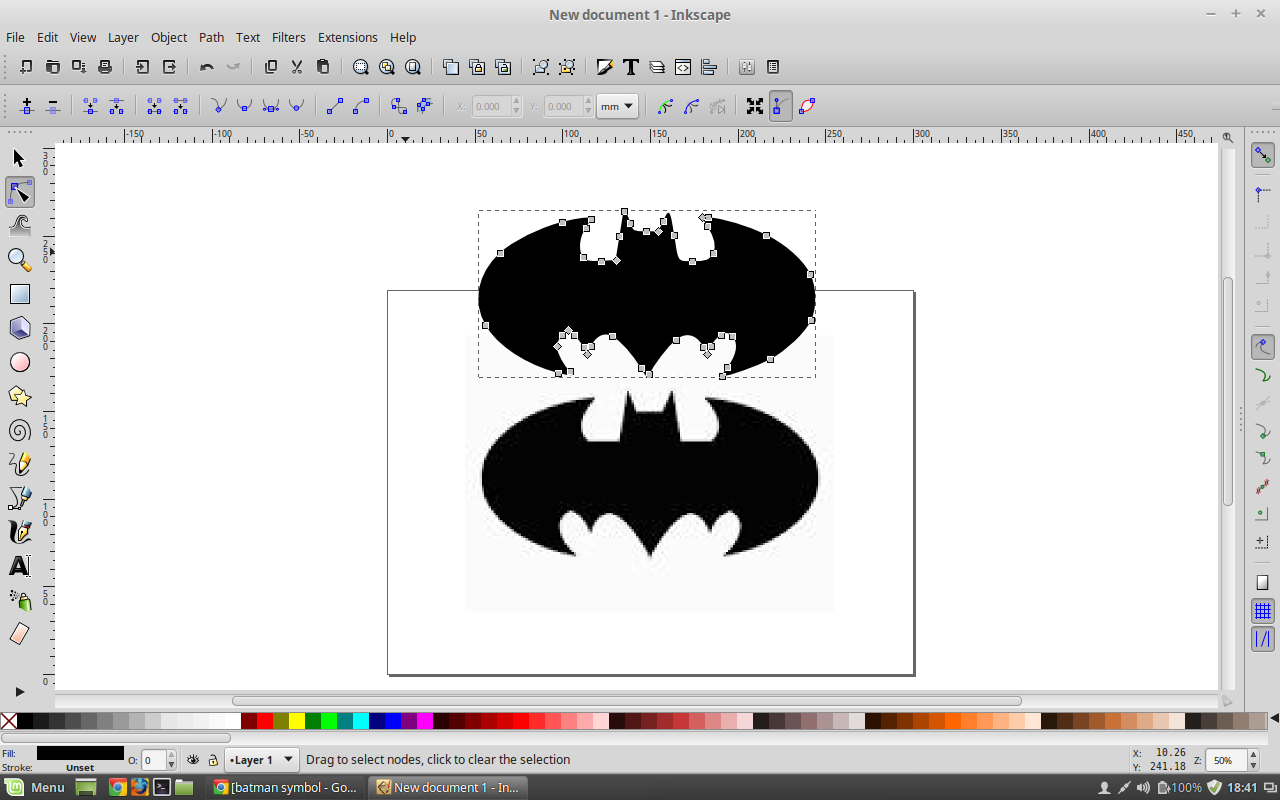
Task: Pick the None color X swatch
Action: tap(9, 720)
